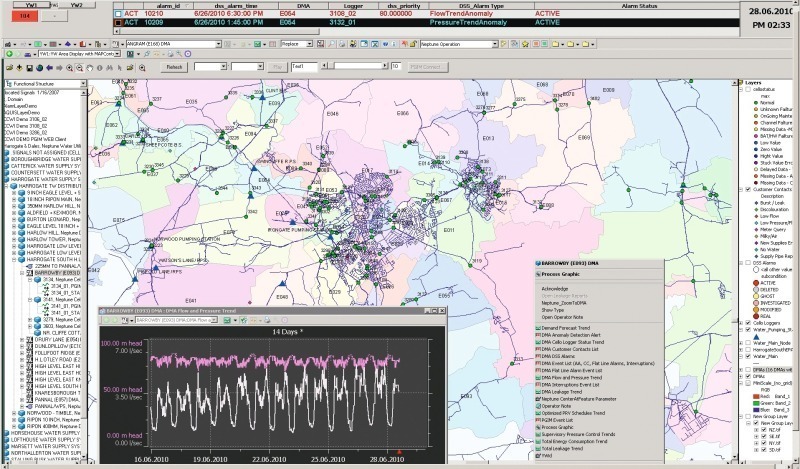Click the Red Band_1 color swatch
This screenshot has height=469, width=800.
(x=756, y=397)
